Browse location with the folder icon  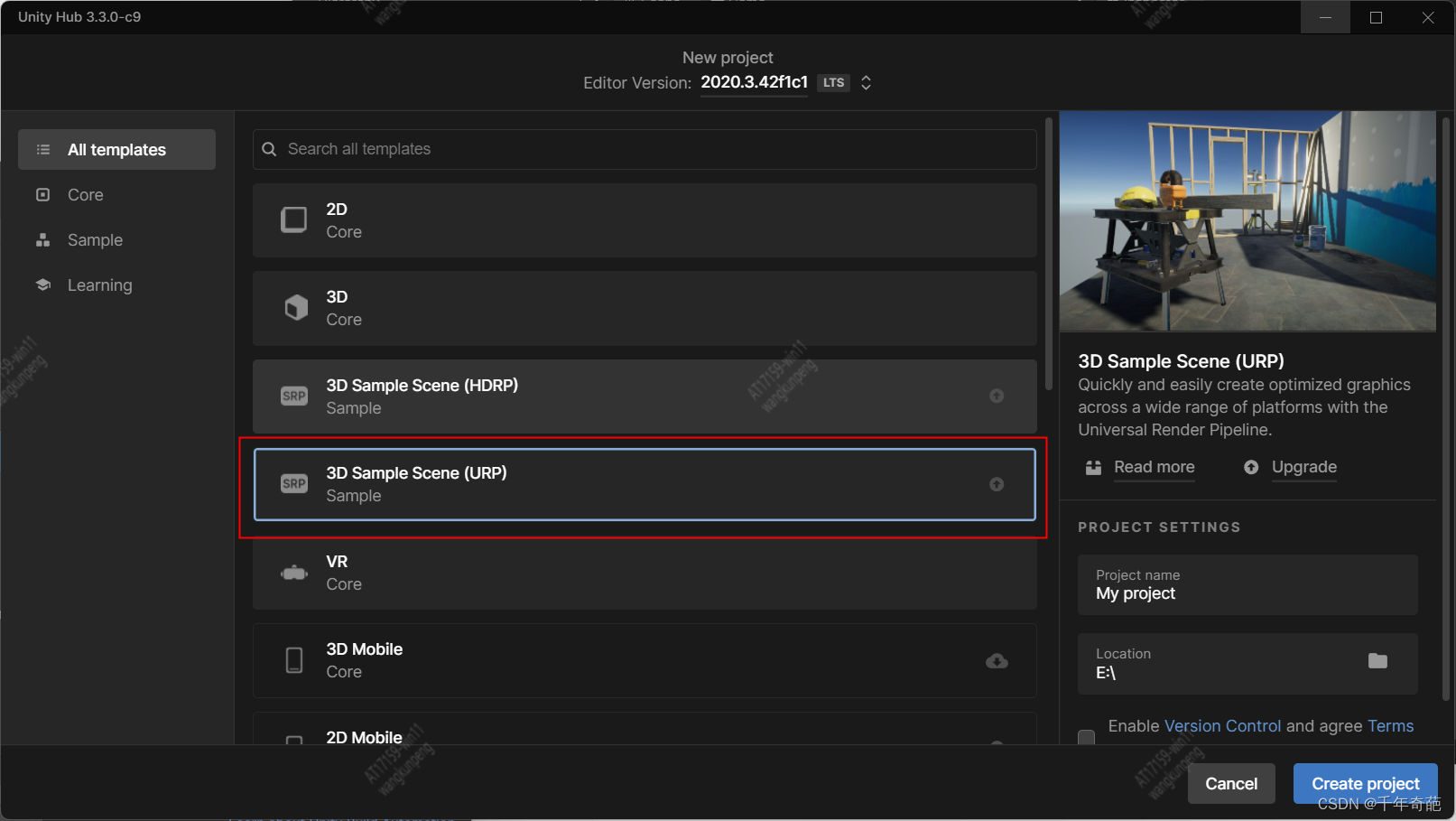click(1377, 661)
